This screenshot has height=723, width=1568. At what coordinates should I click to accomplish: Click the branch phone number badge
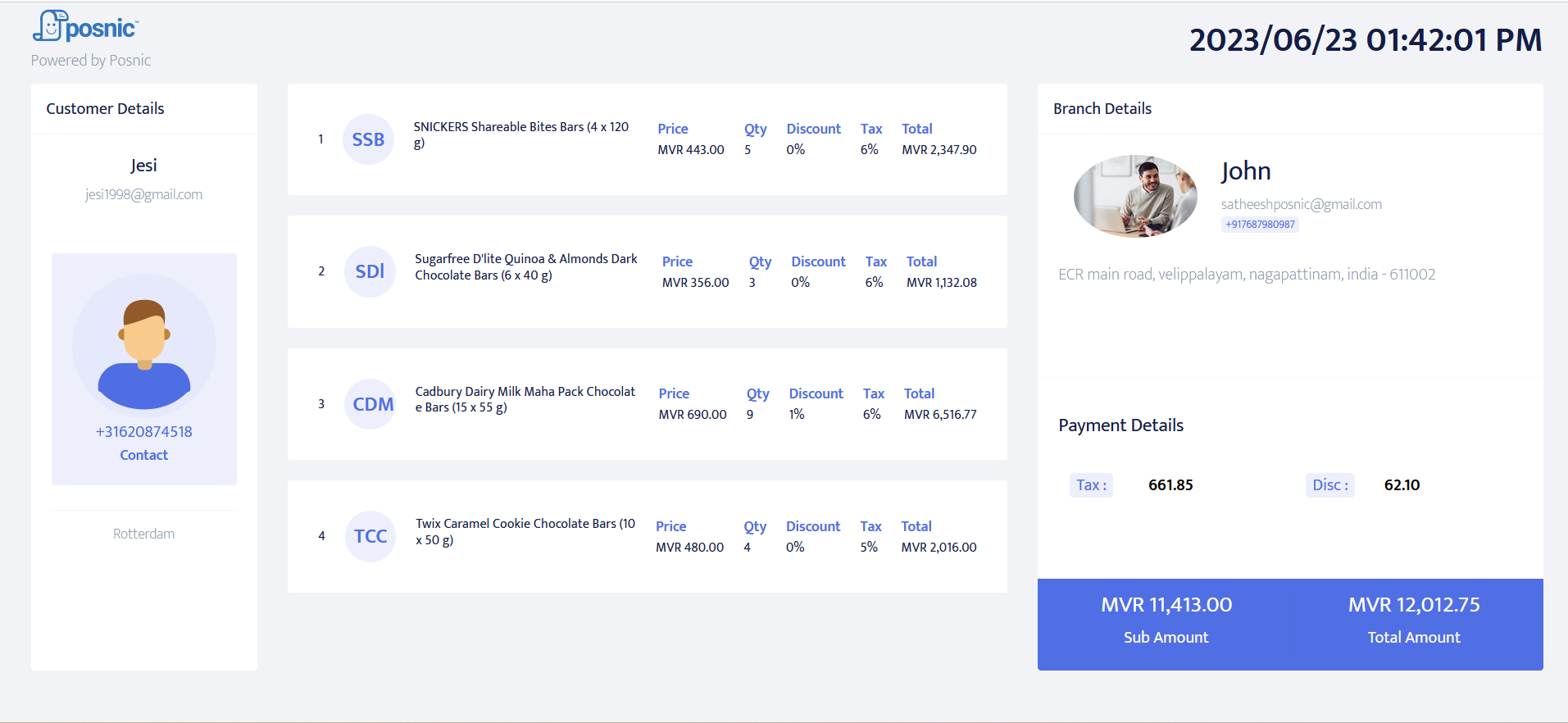point(1260,225)
